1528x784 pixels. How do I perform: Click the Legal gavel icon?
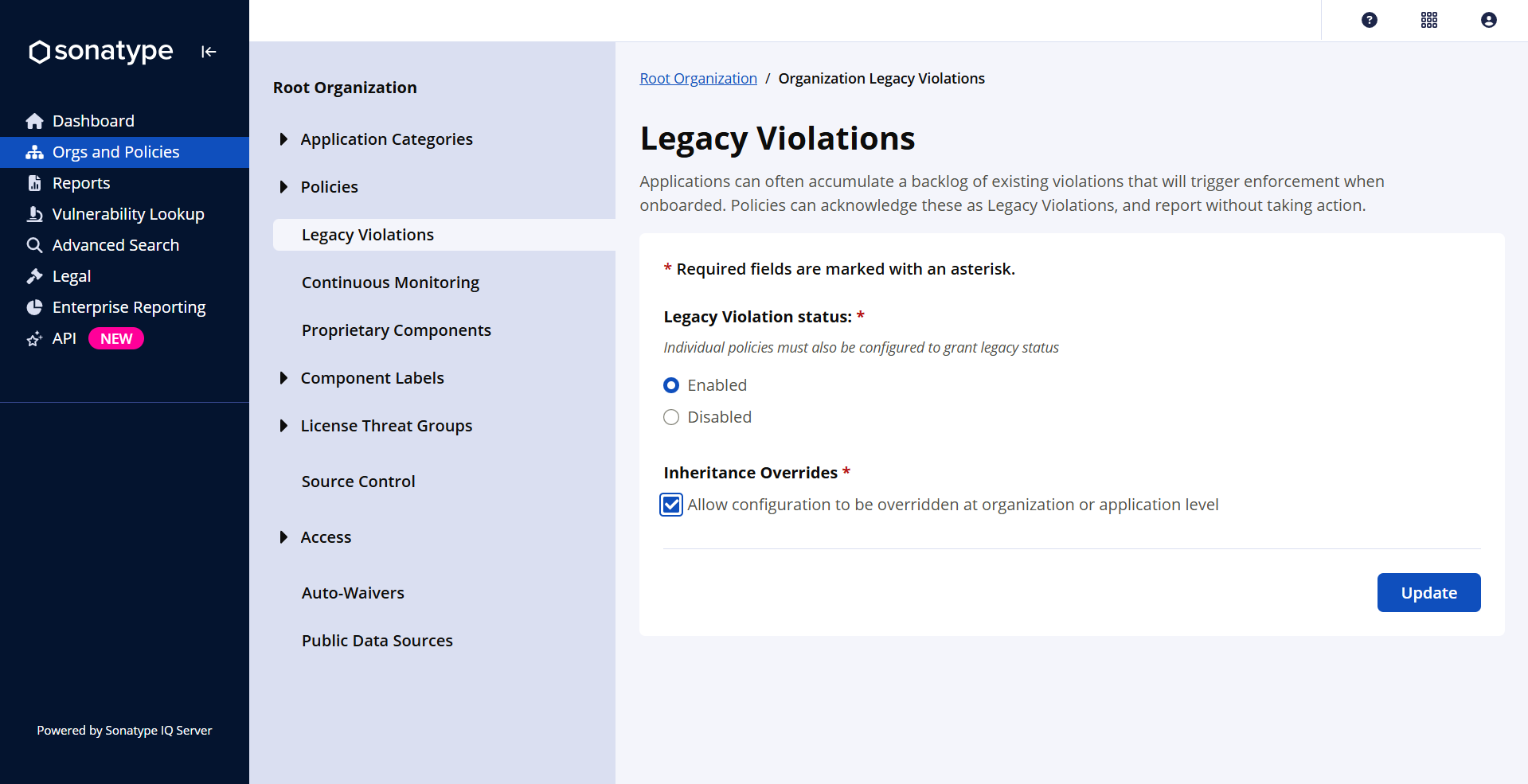(x=34, y=276)
